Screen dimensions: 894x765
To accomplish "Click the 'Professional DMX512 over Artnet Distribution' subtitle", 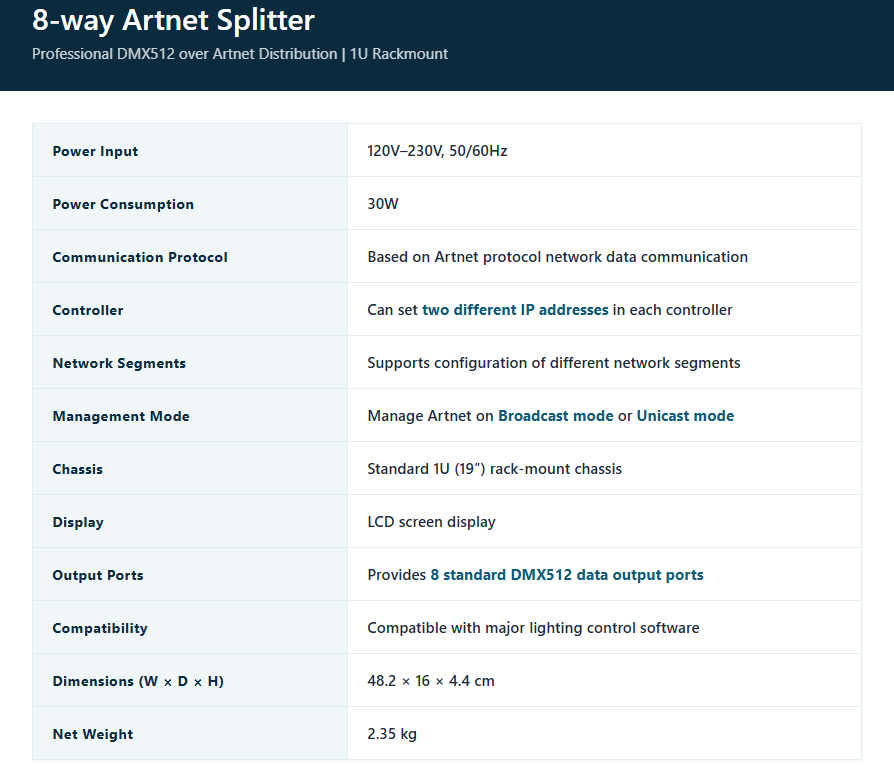I will pos(185,54).
